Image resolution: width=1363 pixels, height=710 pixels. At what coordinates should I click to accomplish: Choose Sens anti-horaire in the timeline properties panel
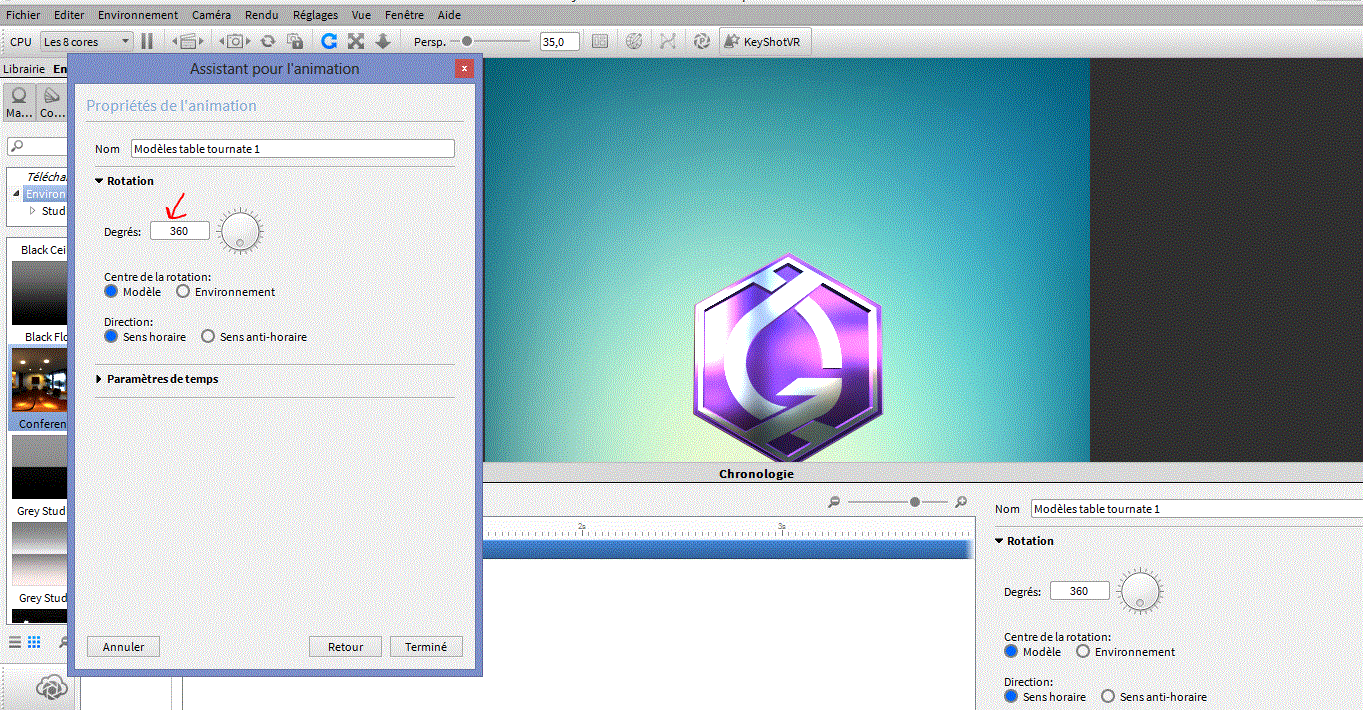pos(1108,696)
